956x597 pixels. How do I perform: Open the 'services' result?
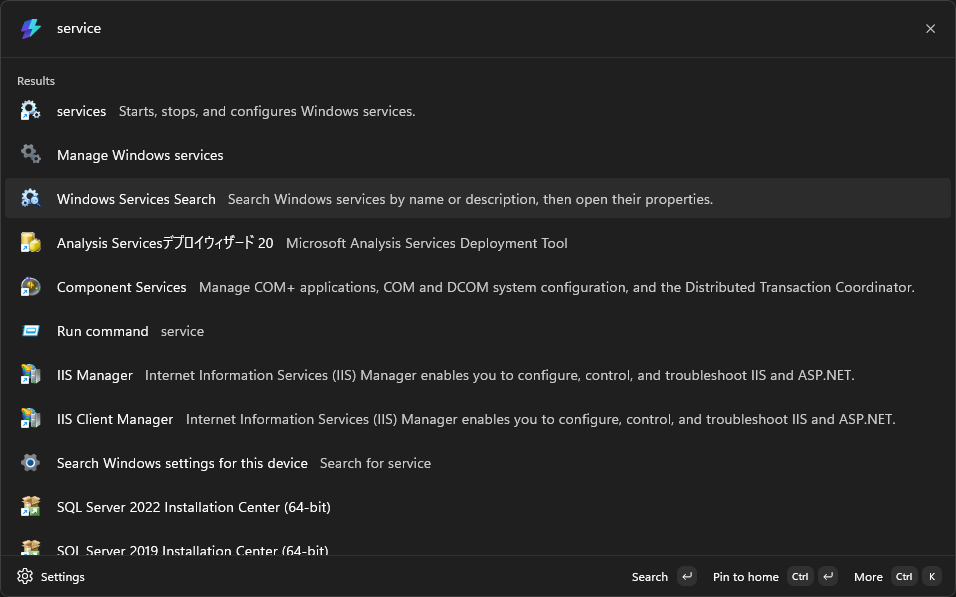(x=478, y=111)
